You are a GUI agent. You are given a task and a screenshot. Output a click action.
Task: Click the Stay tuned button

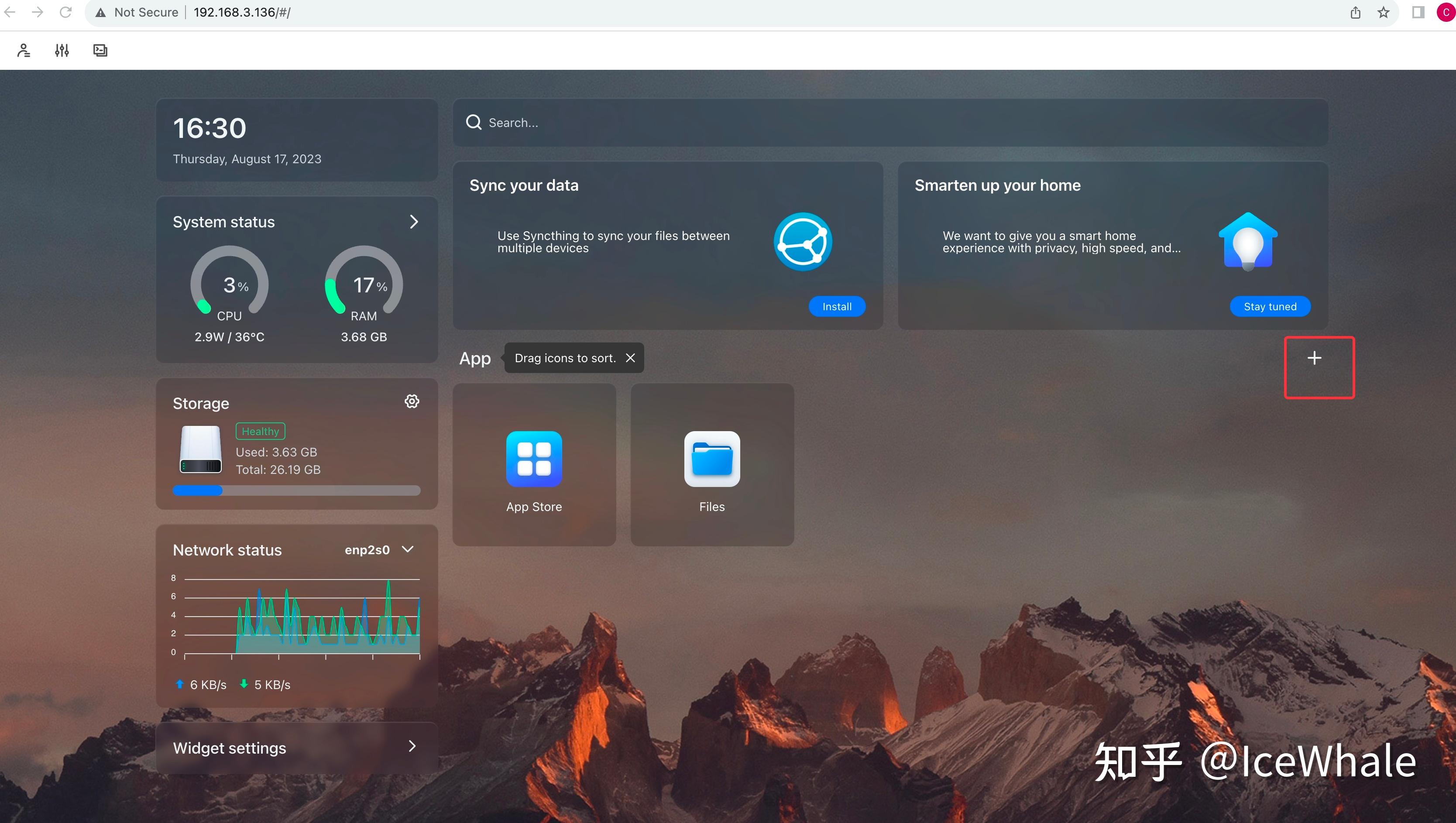tap(1270, 306)
